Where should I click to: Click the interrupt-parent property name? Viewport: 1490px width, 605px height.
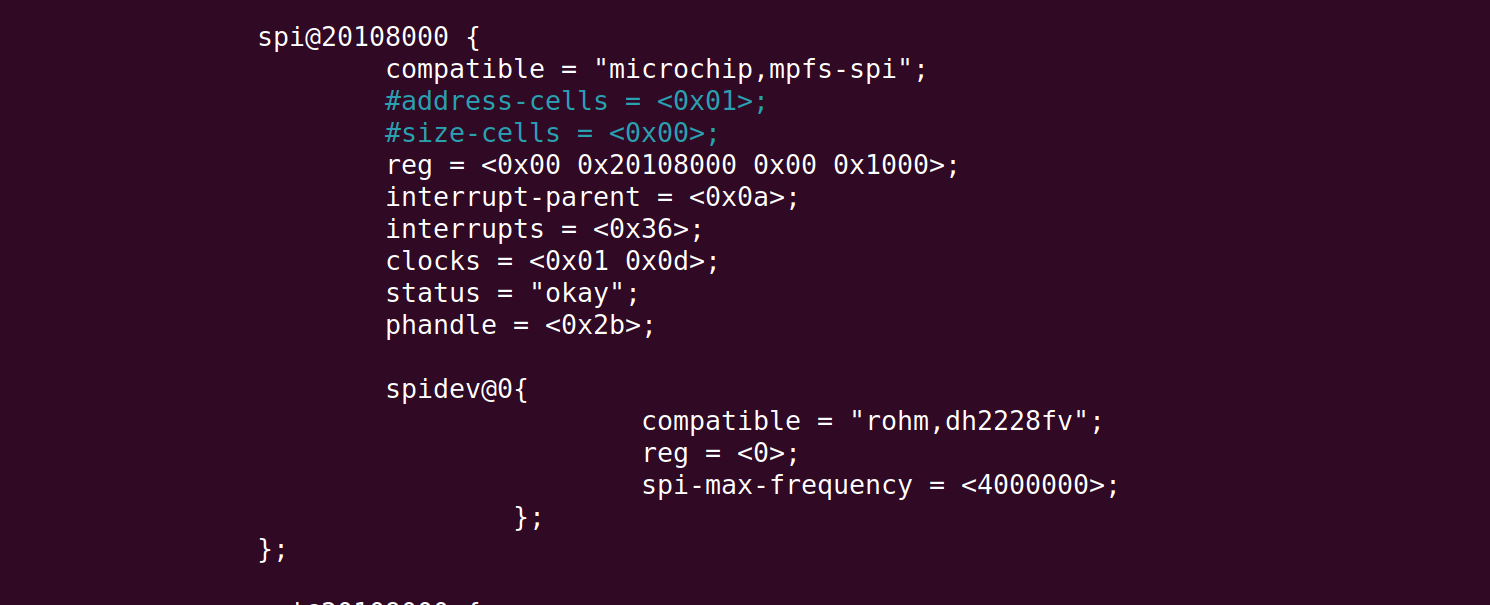point(512,198)
